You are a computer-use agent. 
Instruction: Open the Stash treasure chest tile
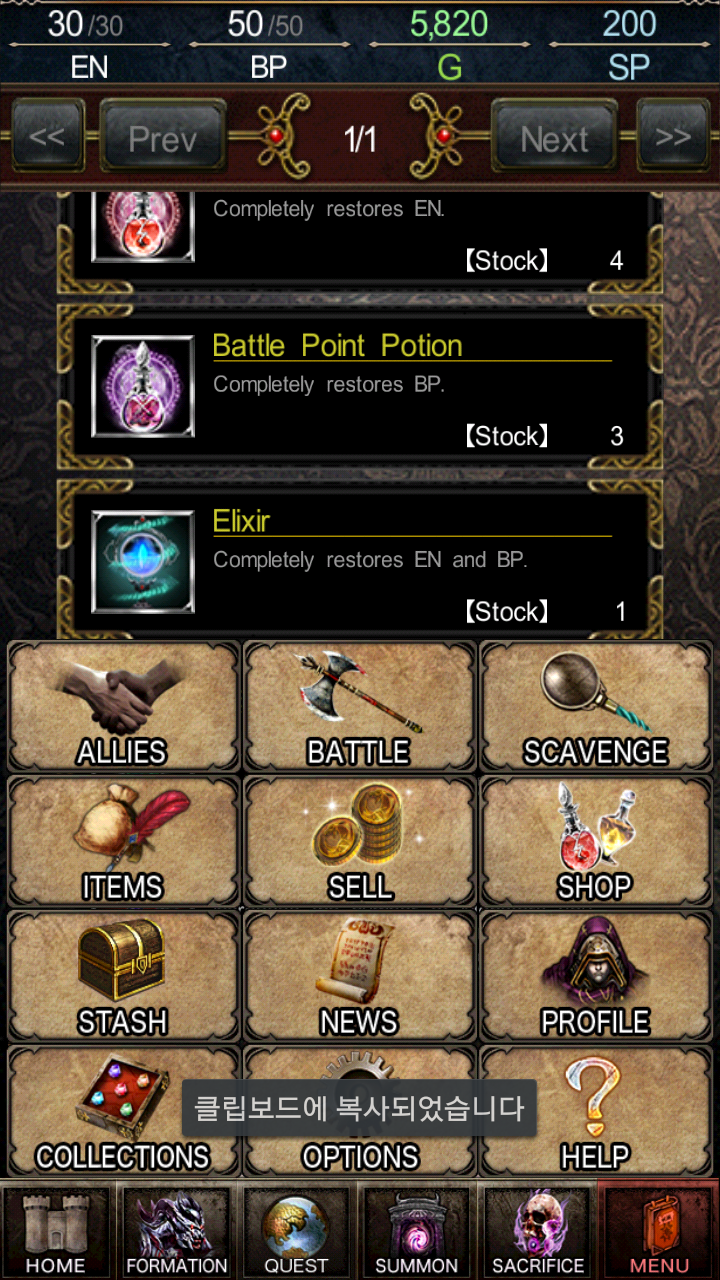pyautogui.click(x=123, y=977)
